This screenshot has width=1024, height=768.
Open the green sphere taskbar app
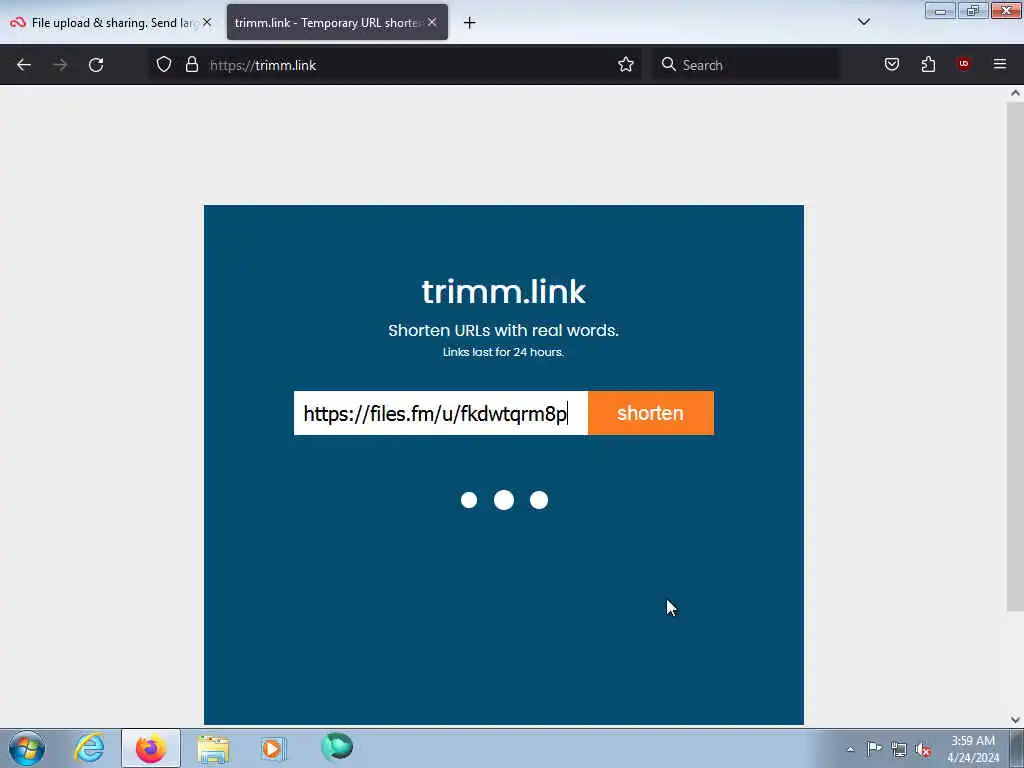click(337, 747)
